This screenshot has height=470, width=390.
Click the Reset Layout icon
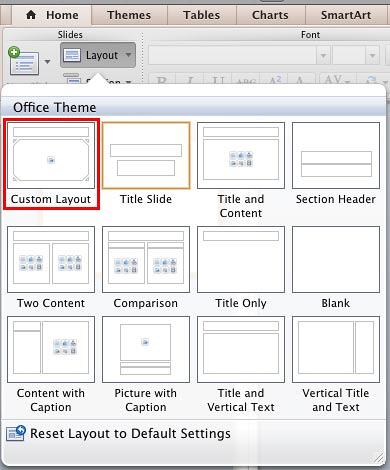[x=16, y=434]
